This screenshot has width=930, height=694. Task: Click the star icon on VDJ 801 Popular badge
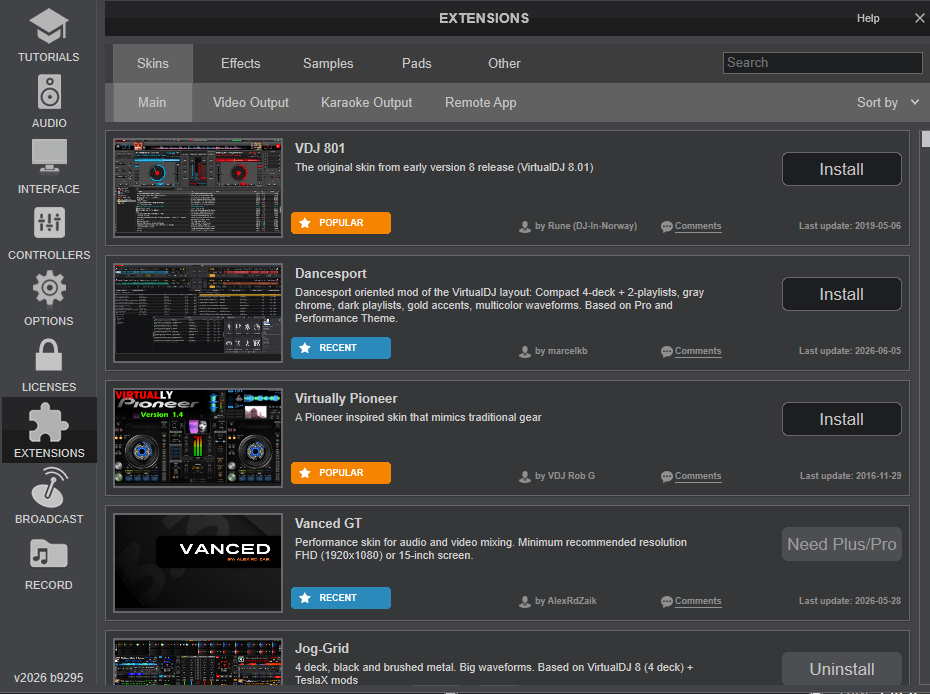click(x=305, y=223)
